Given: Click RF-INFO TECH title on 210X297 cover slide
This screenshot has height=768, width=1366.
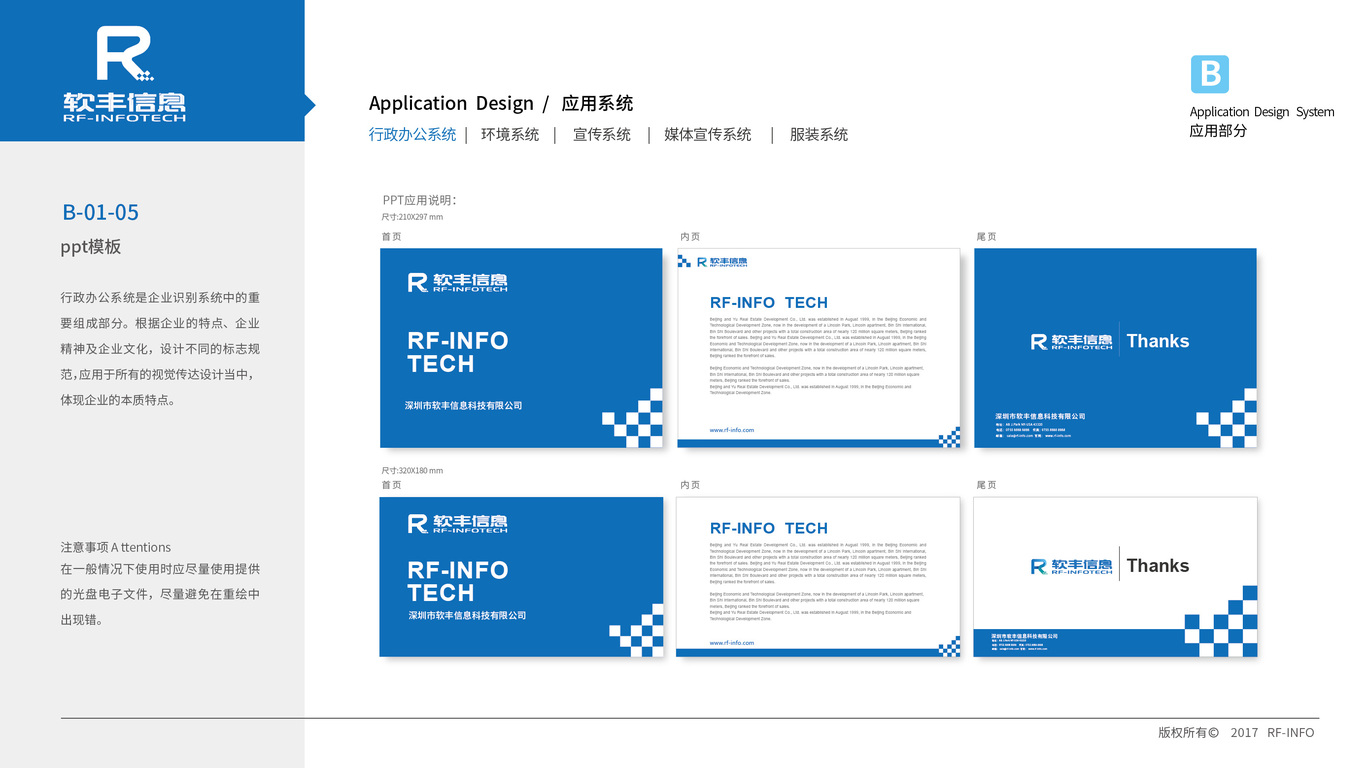Looking at the screenshot, I should point(458,352).
